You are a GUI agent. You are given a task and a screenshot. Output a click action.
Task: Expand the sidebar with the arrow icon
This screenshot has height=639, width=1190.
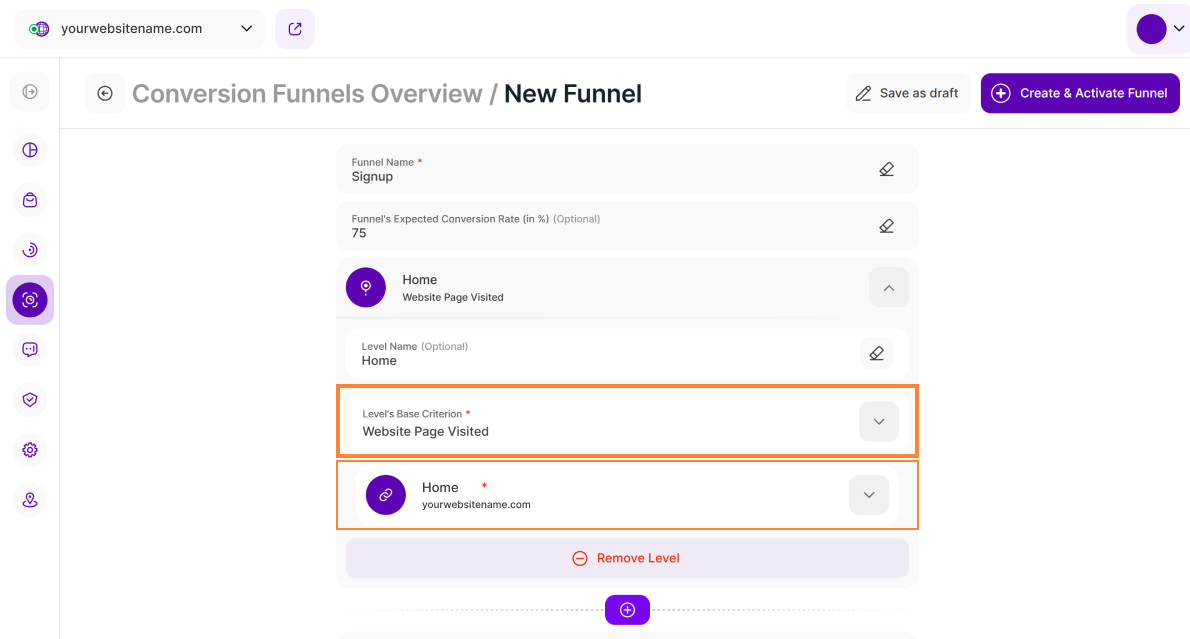[30, 92]
